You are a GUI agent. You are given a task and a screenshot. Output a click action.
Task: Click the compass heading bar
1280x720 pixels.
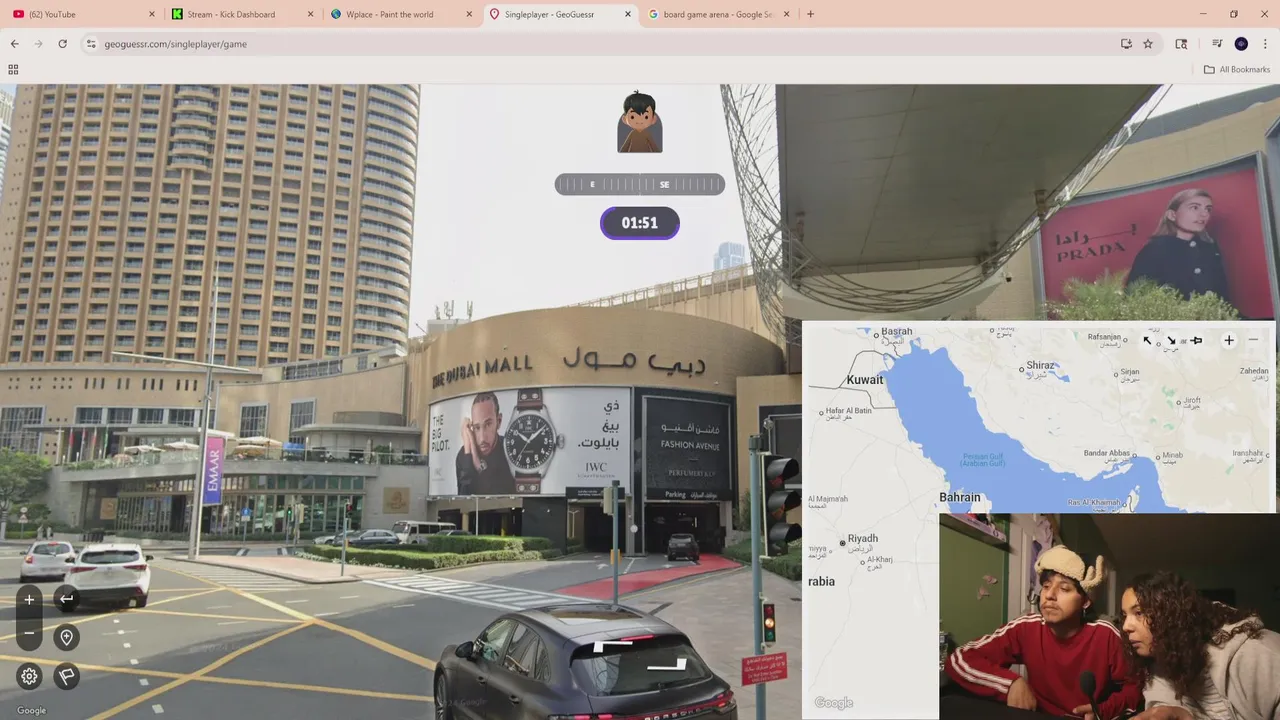[x=640, y=184]
